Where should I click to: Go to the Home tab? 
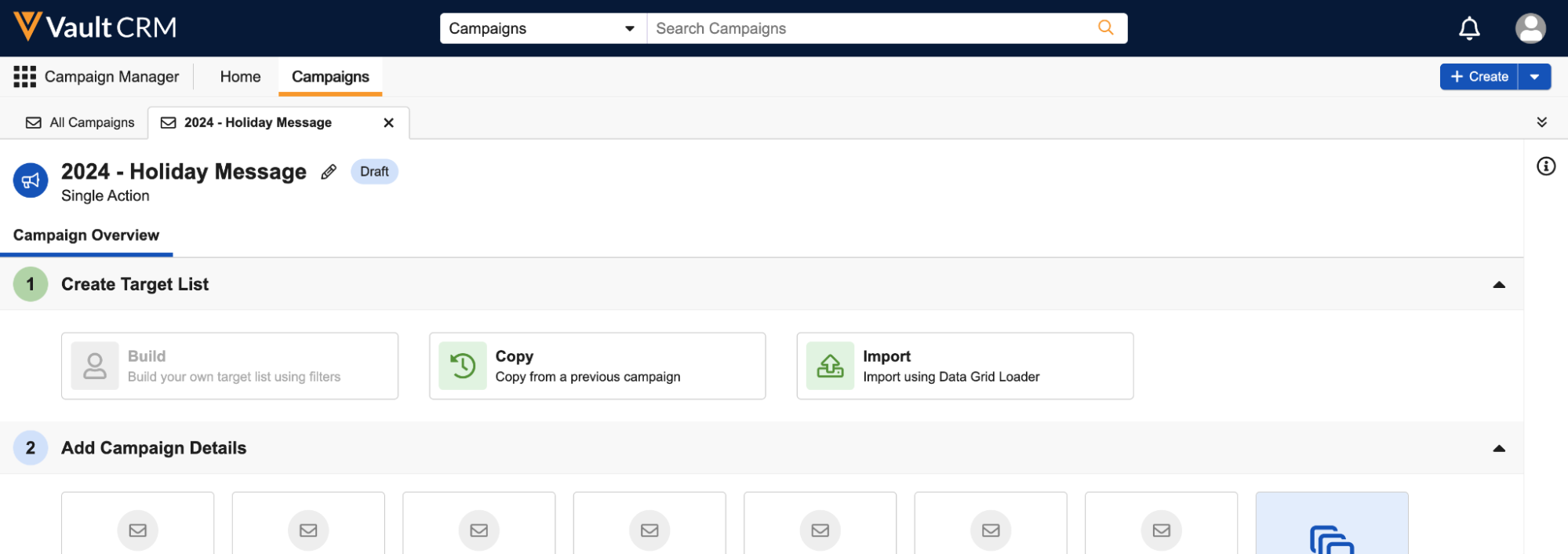(240, 77)
